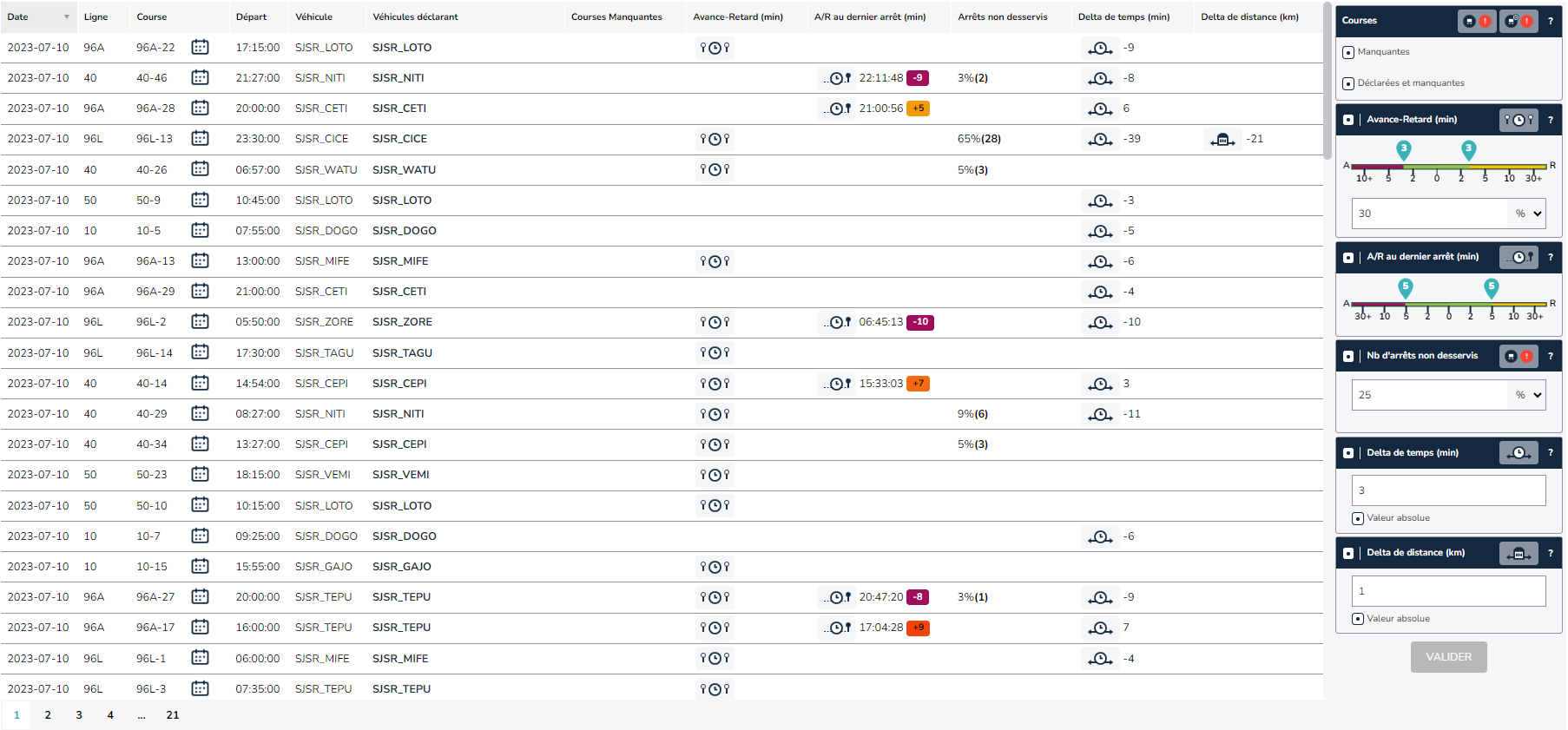Open calendar icon for course 50-9
Screen dimensions: 1568x730
[200, 200]
